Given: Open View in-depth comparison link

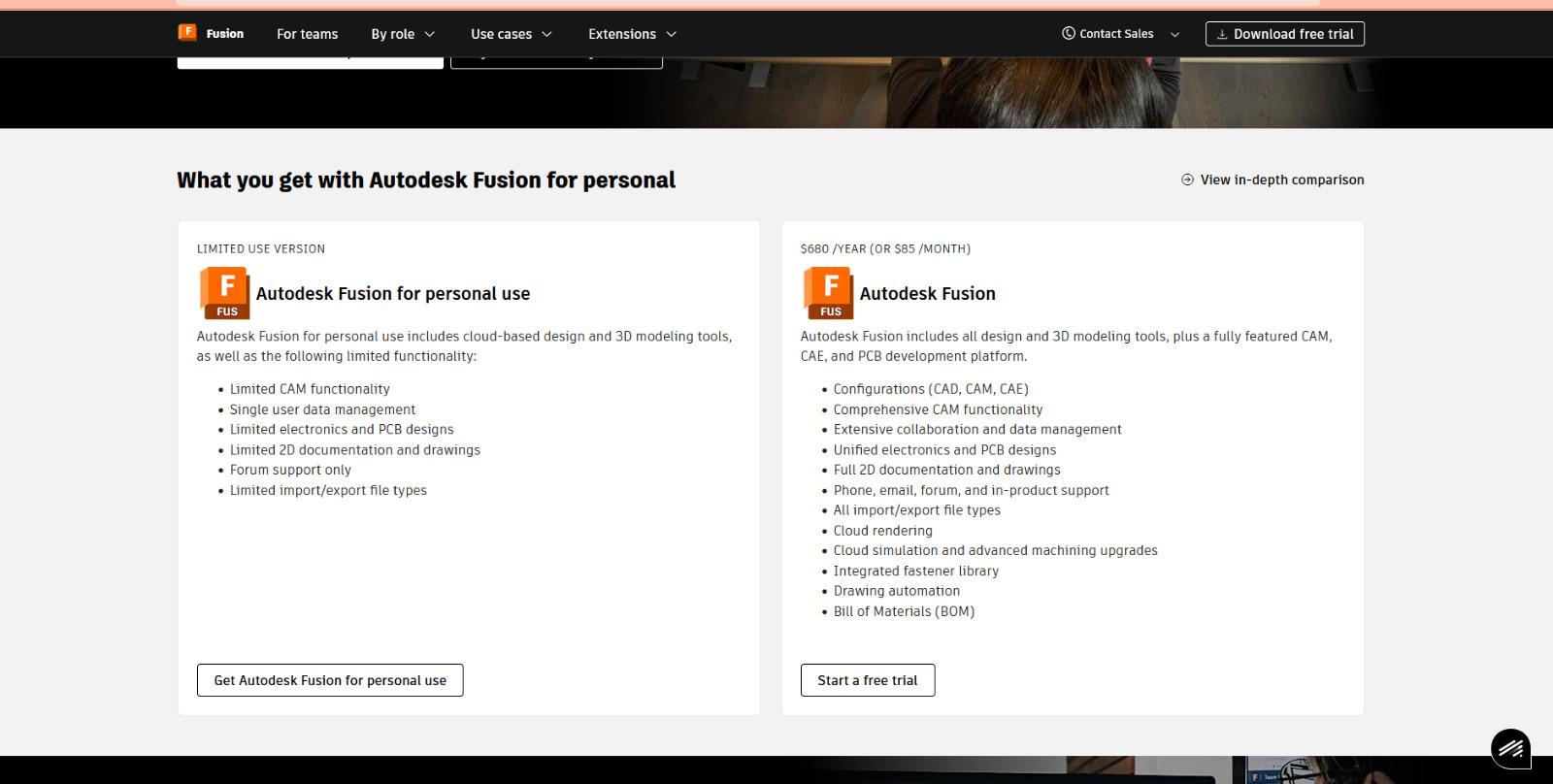Looking at the screenshot, I should point(1282,180).
